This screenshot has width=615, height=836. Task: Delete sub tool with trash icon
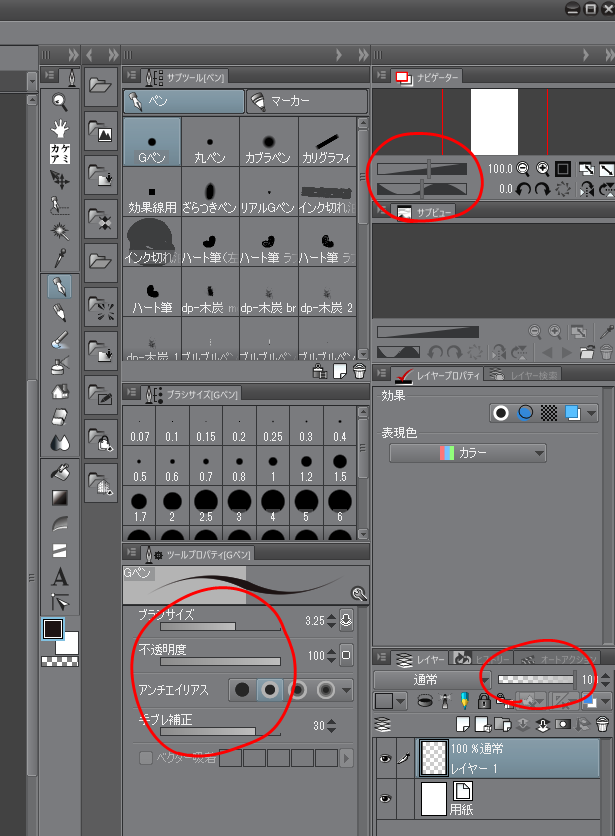tap(360, 371)
